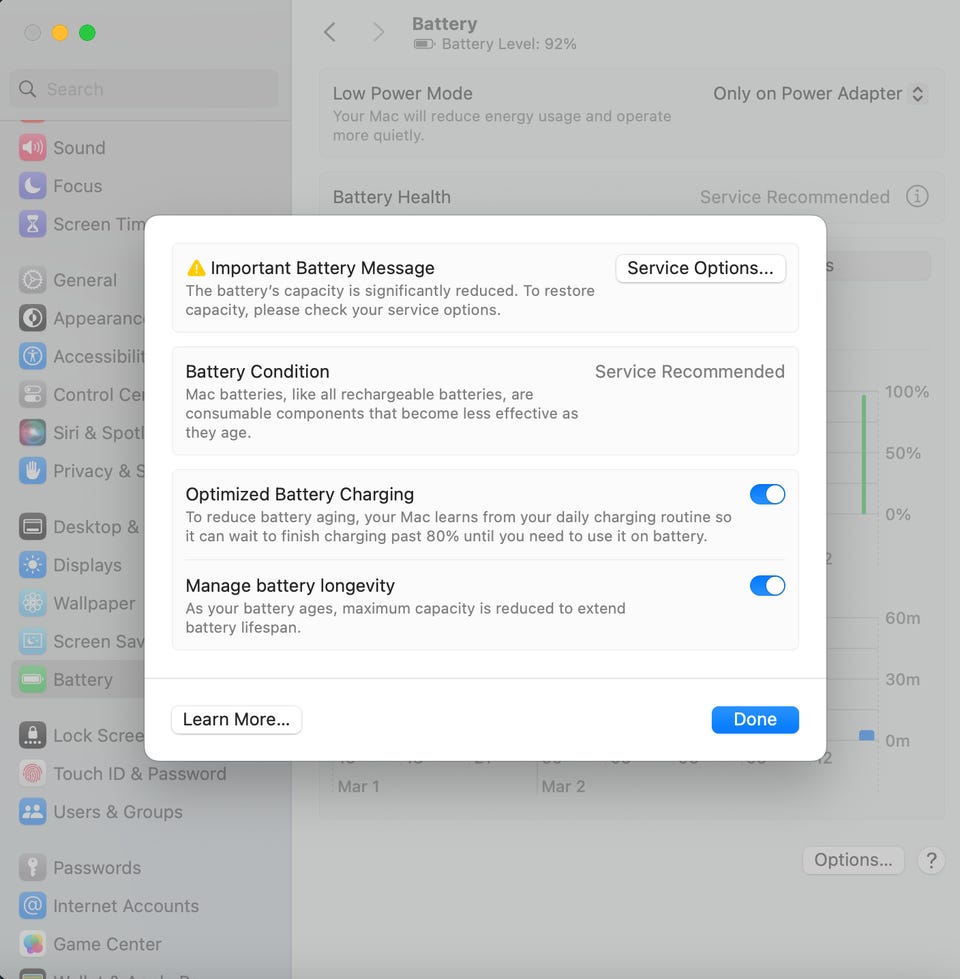Click the green Battery sidebar icon

click(32, 679)
